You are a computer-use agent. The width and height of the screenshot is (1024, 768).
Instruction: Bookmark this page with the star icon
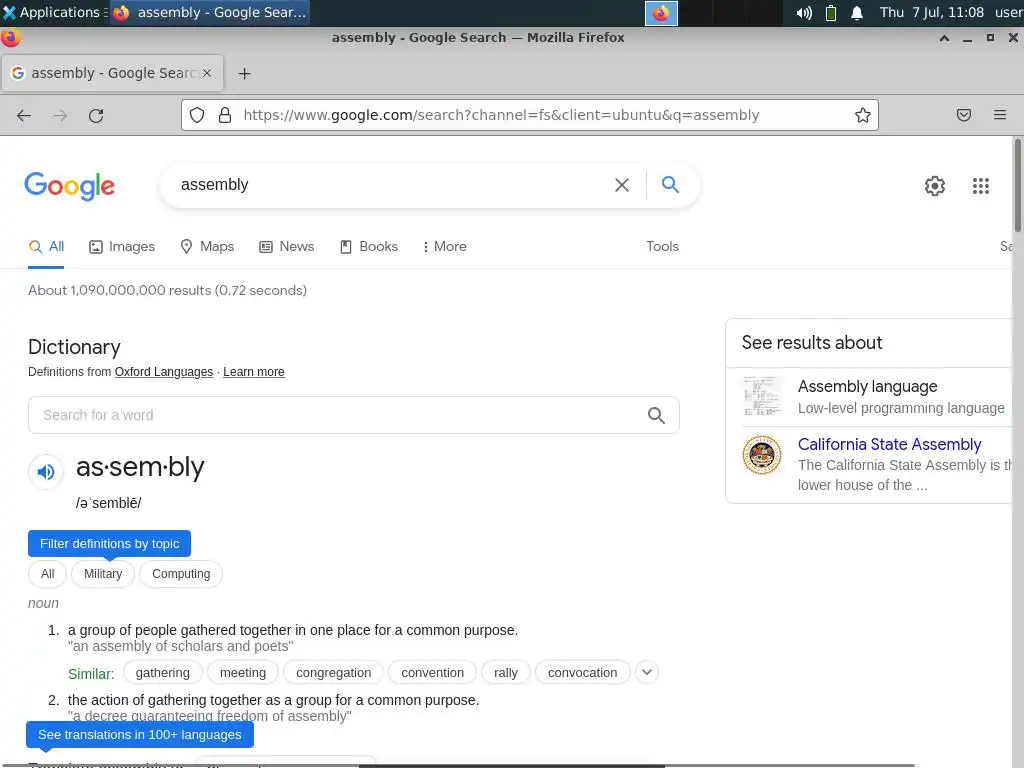coord(863,116)
